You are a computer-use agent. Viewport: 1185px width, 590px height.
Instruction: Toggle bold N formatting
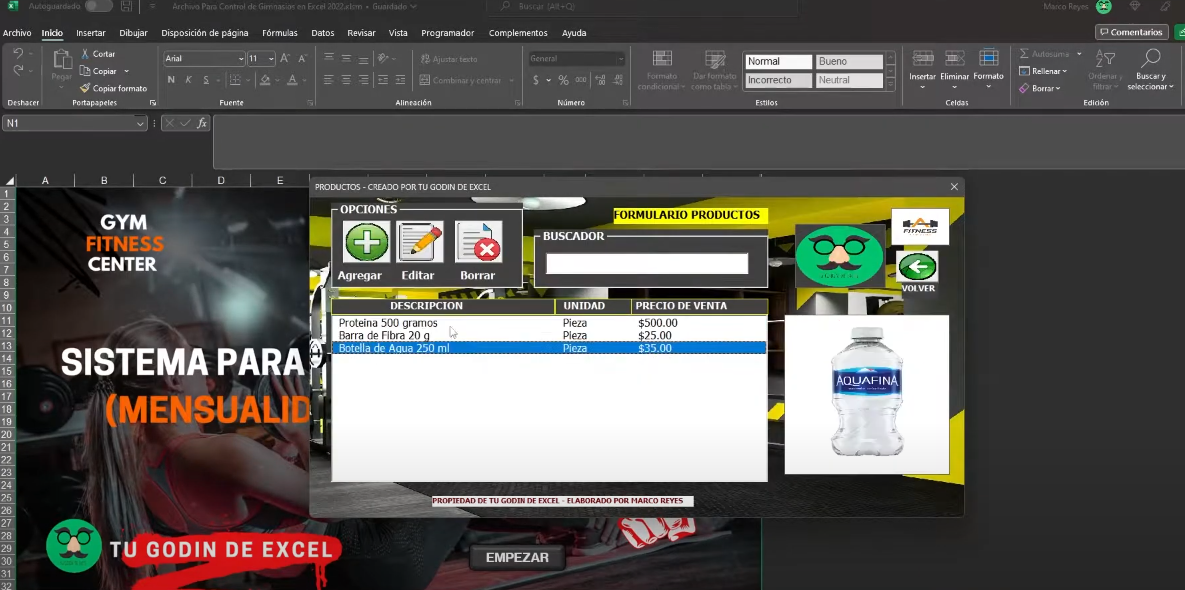(x=171, y=80)
